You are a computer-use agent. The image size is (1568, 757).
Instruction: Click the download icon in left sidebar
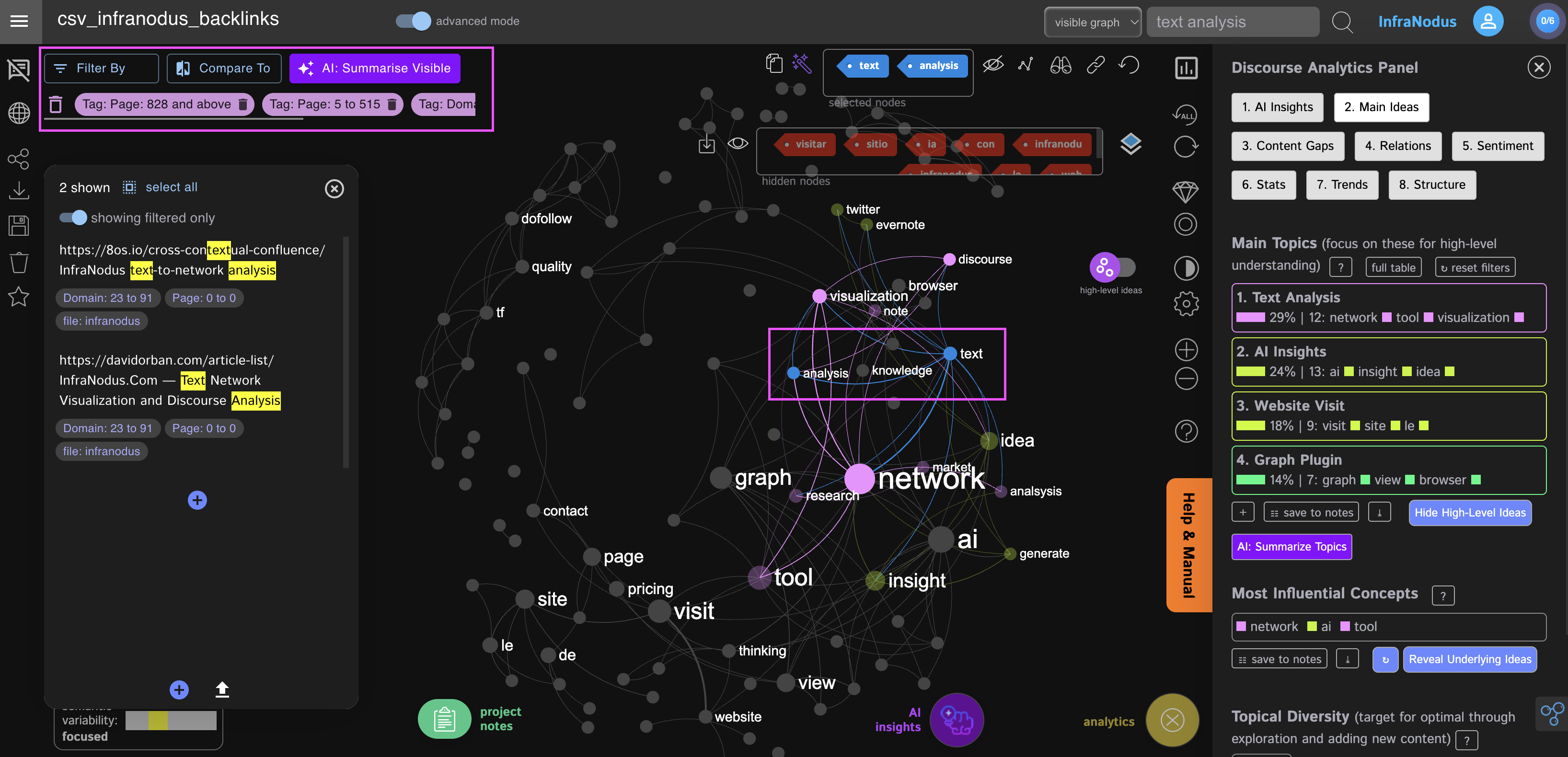19,191
